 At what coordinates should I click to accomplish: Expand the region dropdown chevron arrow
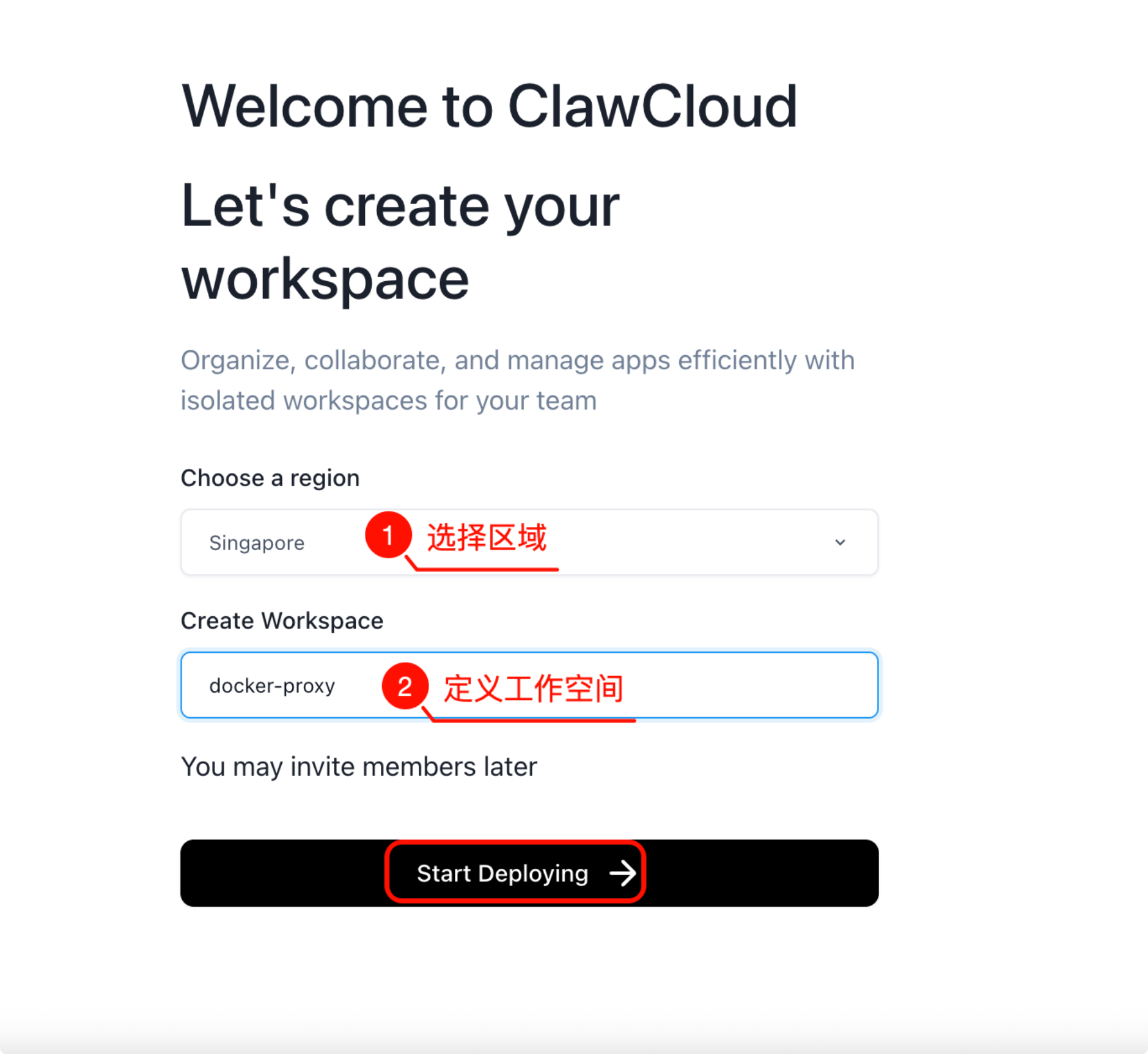(x=840, y=542)
